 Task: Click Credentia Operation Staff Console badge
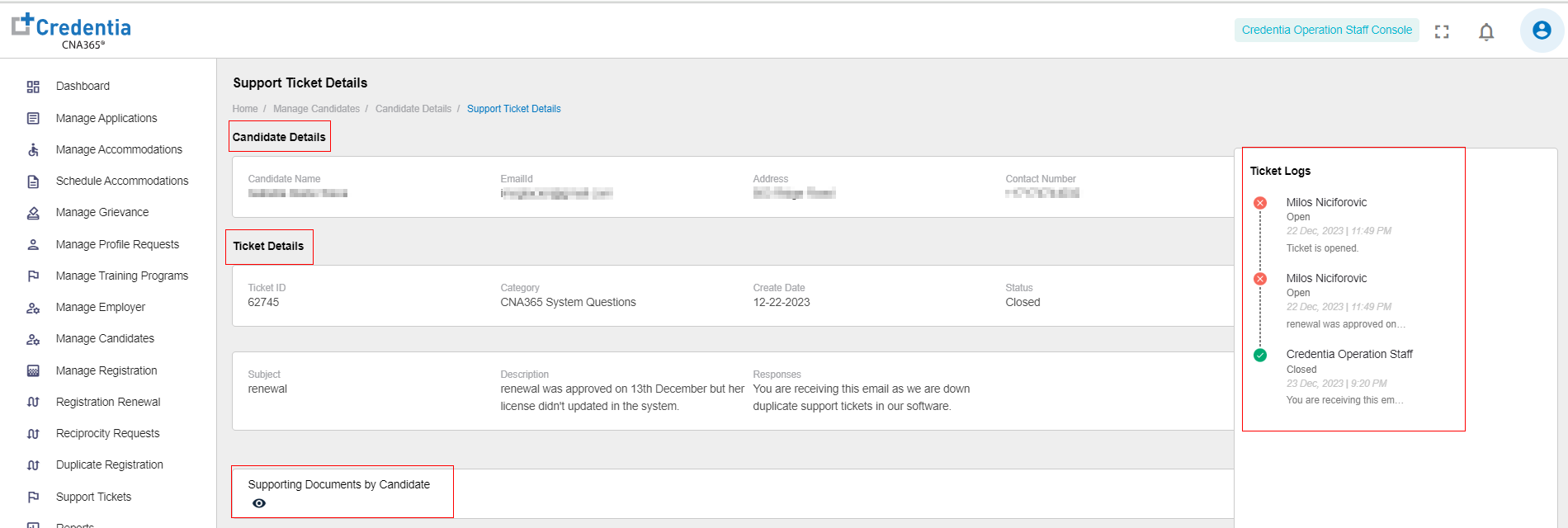[1326, 31]
